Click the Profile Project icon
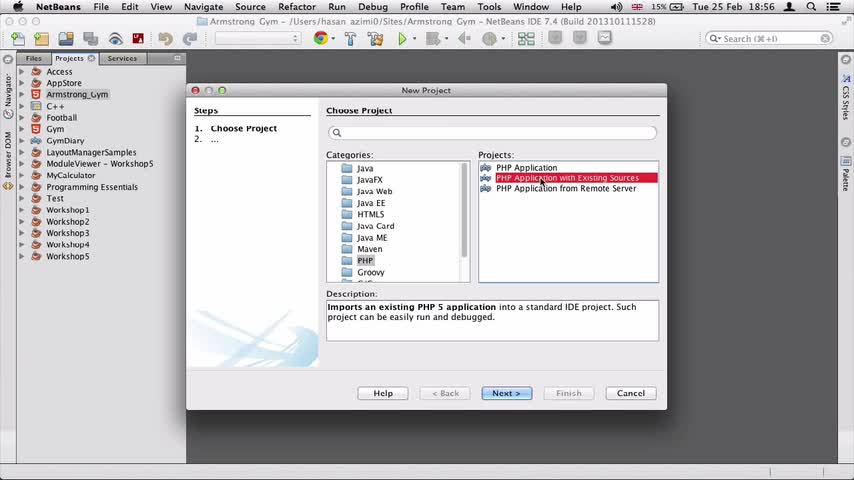Screen dimensions: 854x480 coord(489,39)
